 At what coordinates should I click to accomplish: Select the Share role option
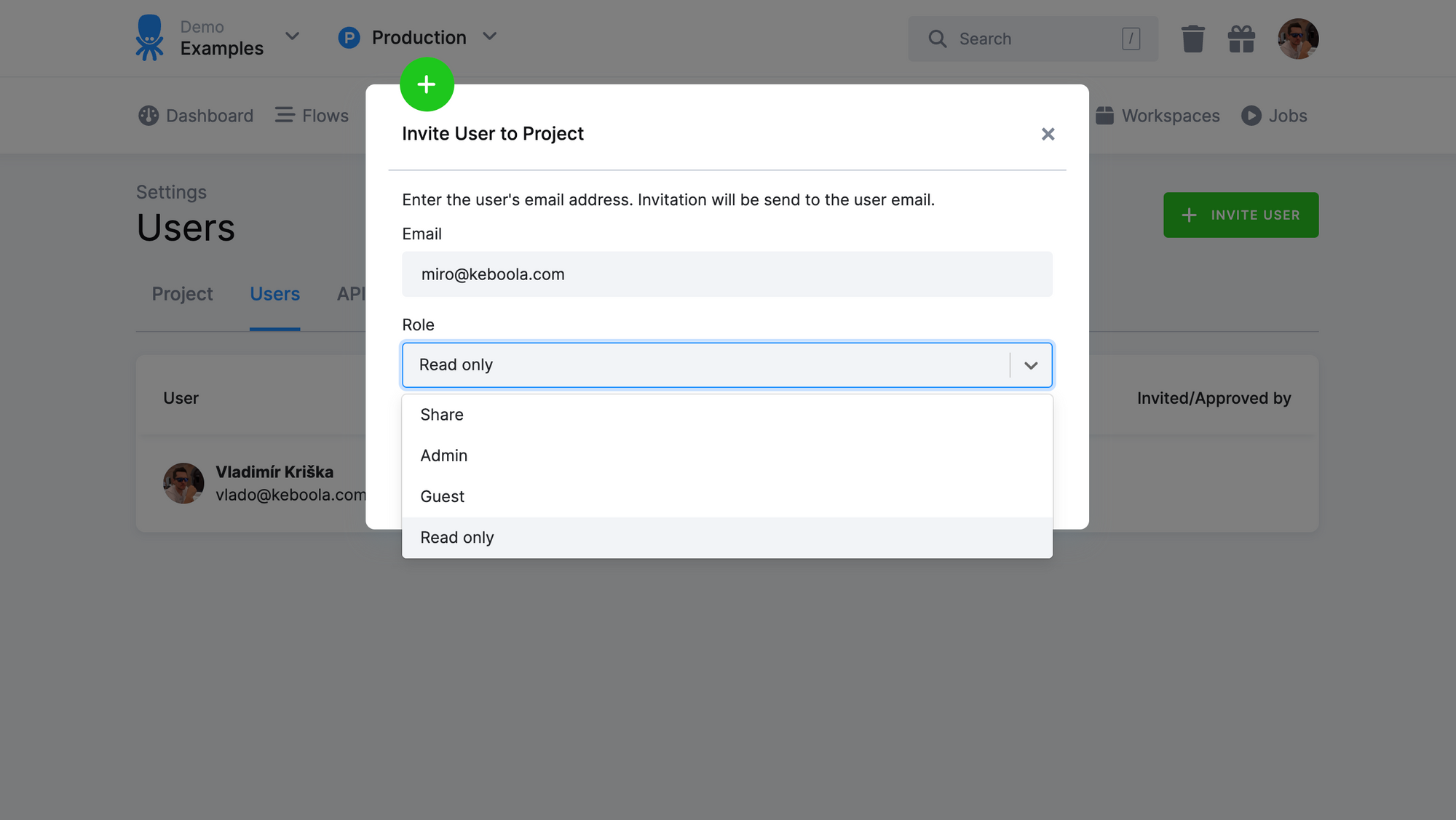728,414
